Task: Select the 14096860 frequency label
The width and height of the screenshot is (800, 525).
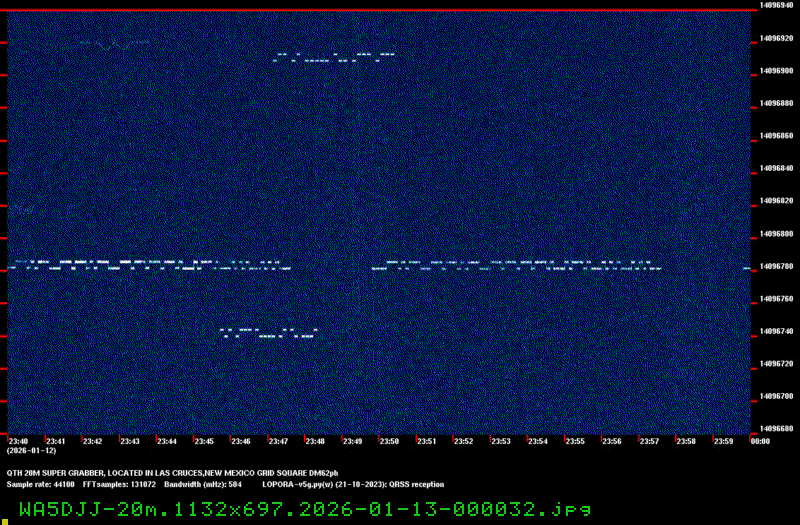Action: coord(777,136)
